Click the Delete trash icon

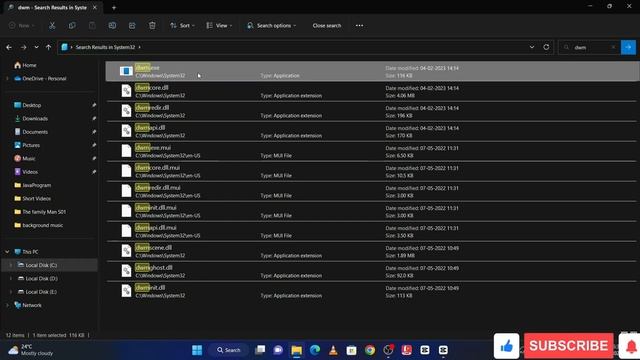click(x=152, y=25)
